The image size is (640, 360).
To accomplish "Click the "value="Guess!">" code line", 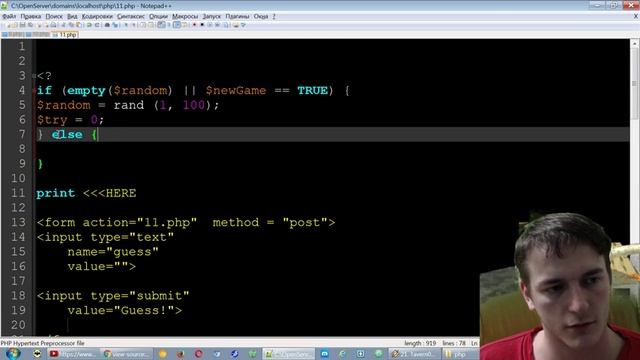I will (124, 310).
